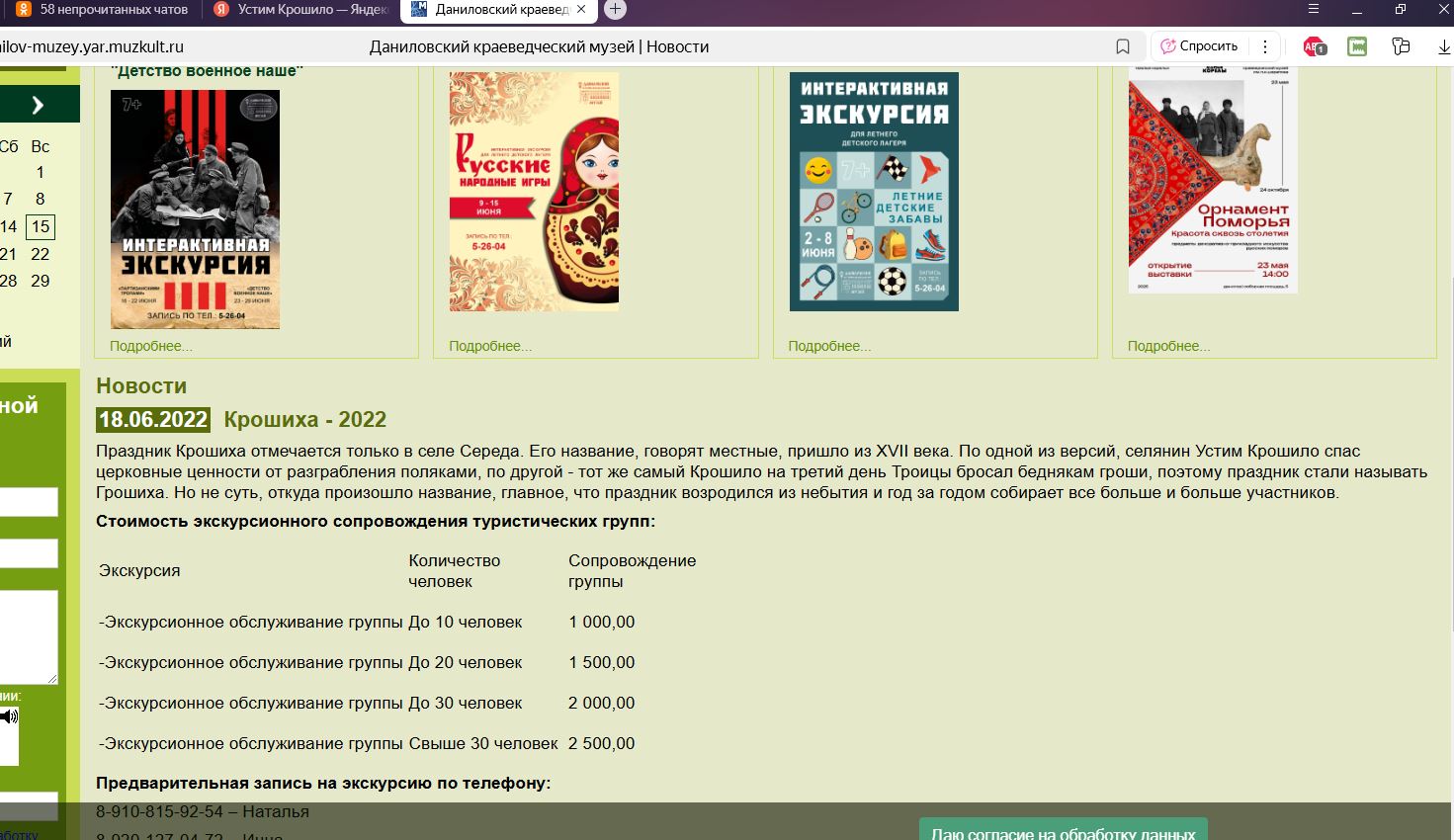Click the Детство военное наше title
1454x840 pixels.
click(207, 71)
